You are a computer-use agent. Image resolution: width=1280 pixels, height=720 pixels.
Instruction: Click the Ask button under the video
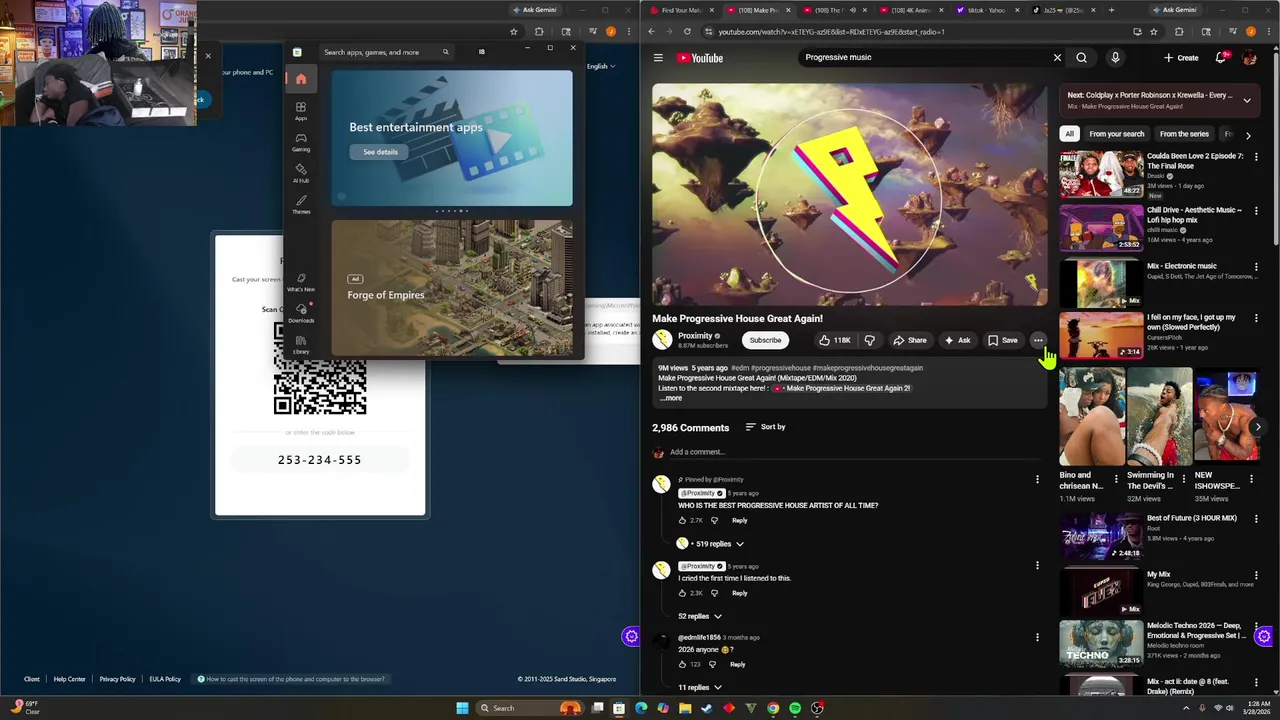(x=957, y=340)
